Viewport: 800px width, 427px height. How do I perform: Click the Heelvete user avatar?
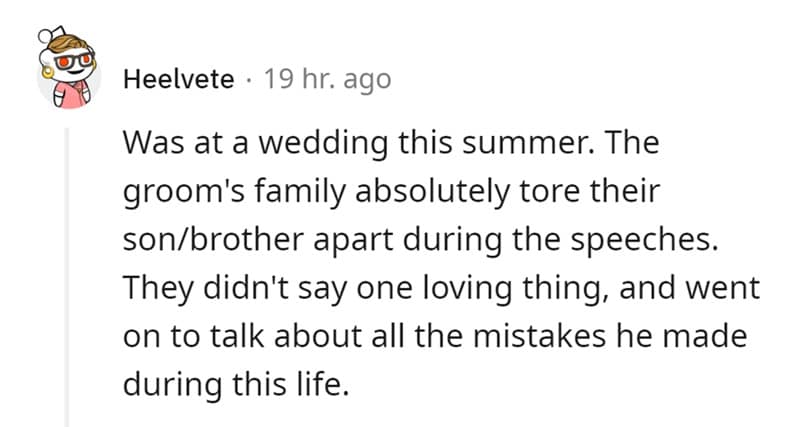pos(65,76)
